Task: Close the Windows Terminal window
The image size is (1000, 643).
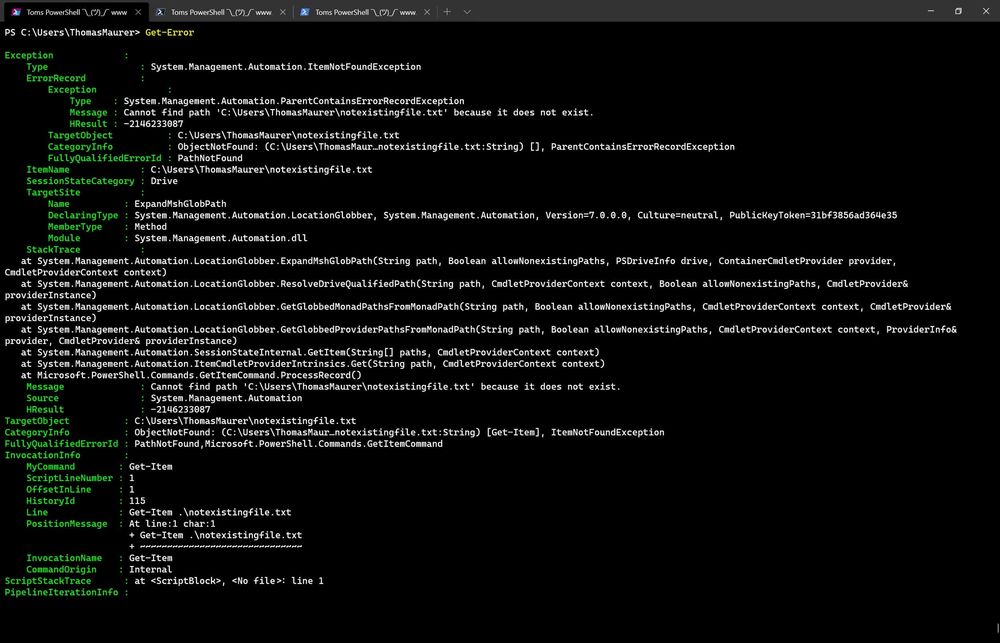Action: 985,11
